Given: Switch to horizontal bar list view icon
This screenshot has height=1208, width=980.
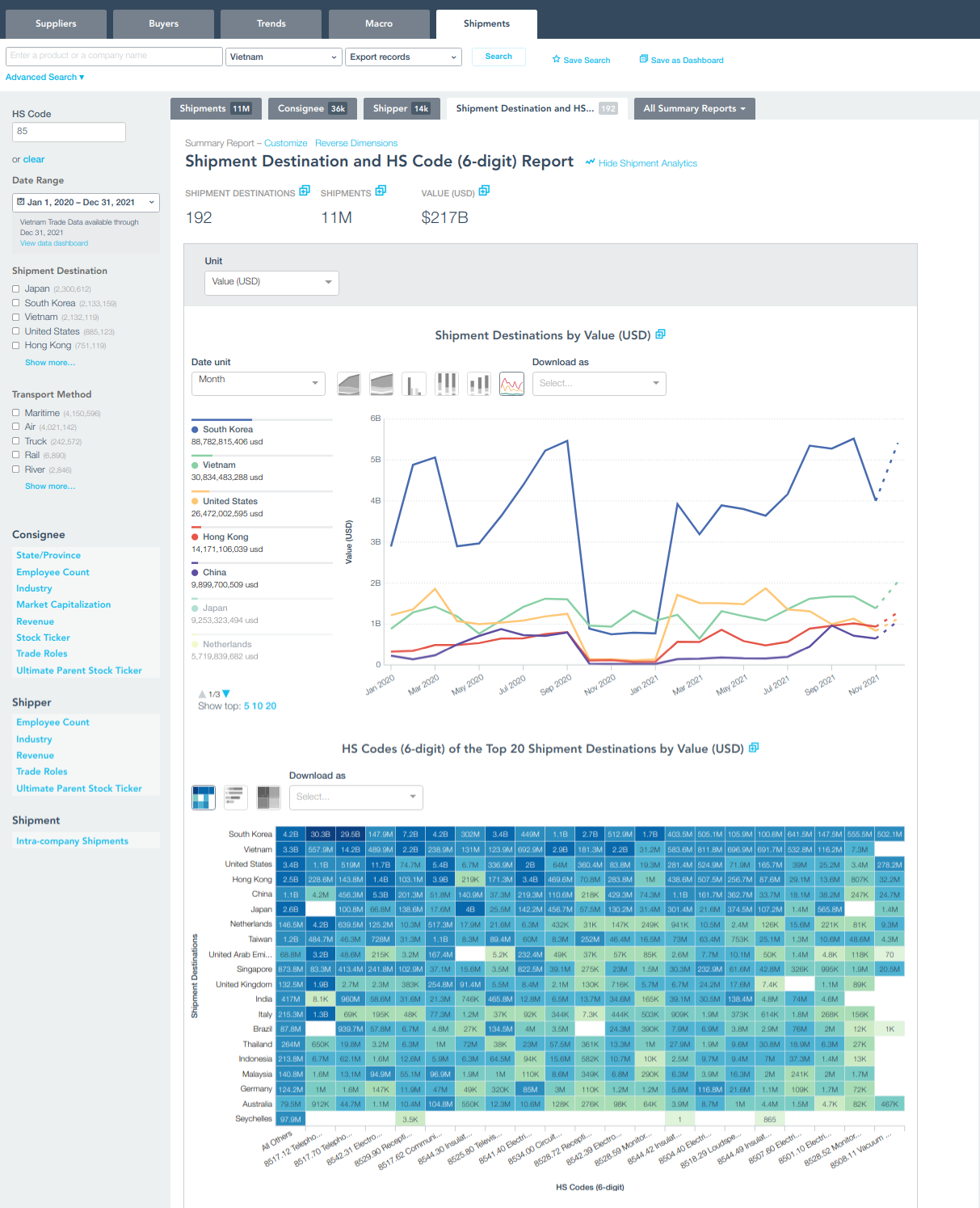Looking at the screenshot, I should 236,798.
